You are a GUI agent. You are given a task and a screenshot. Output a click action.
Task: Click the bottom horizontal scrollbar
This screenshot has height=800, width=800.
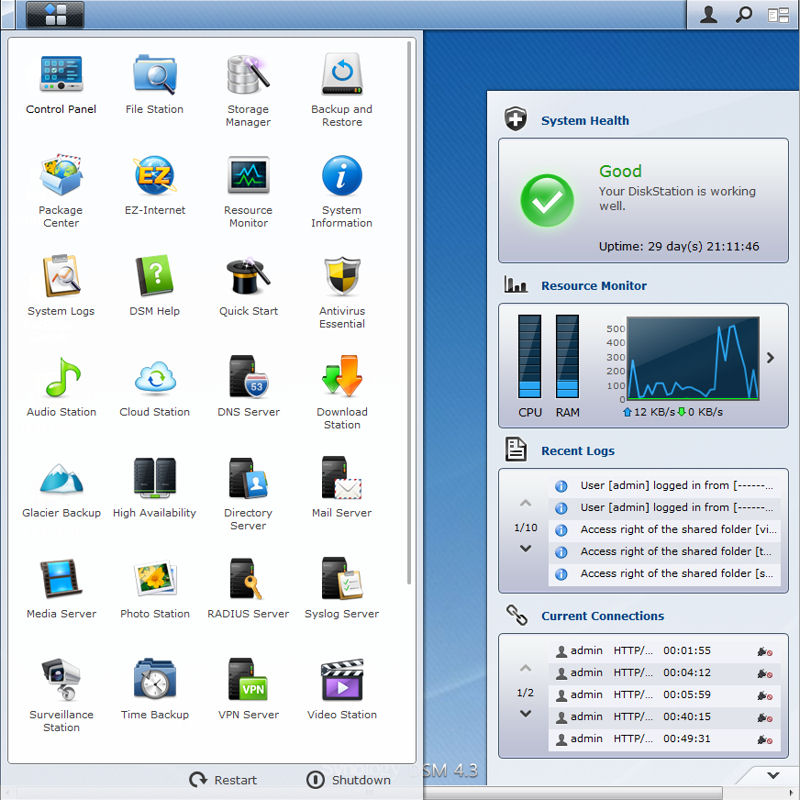point(572,793)
